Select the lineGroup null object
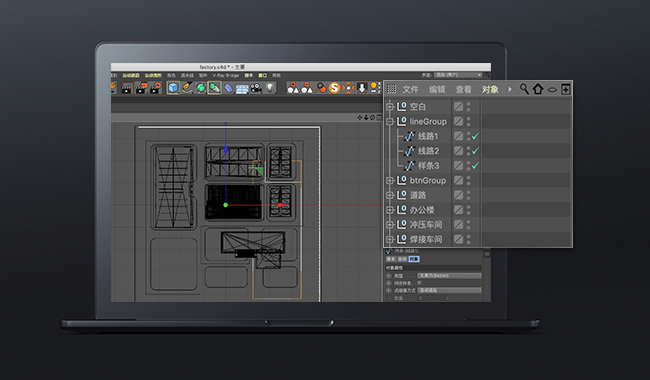The image size is (650, 380). pos(428,121)
